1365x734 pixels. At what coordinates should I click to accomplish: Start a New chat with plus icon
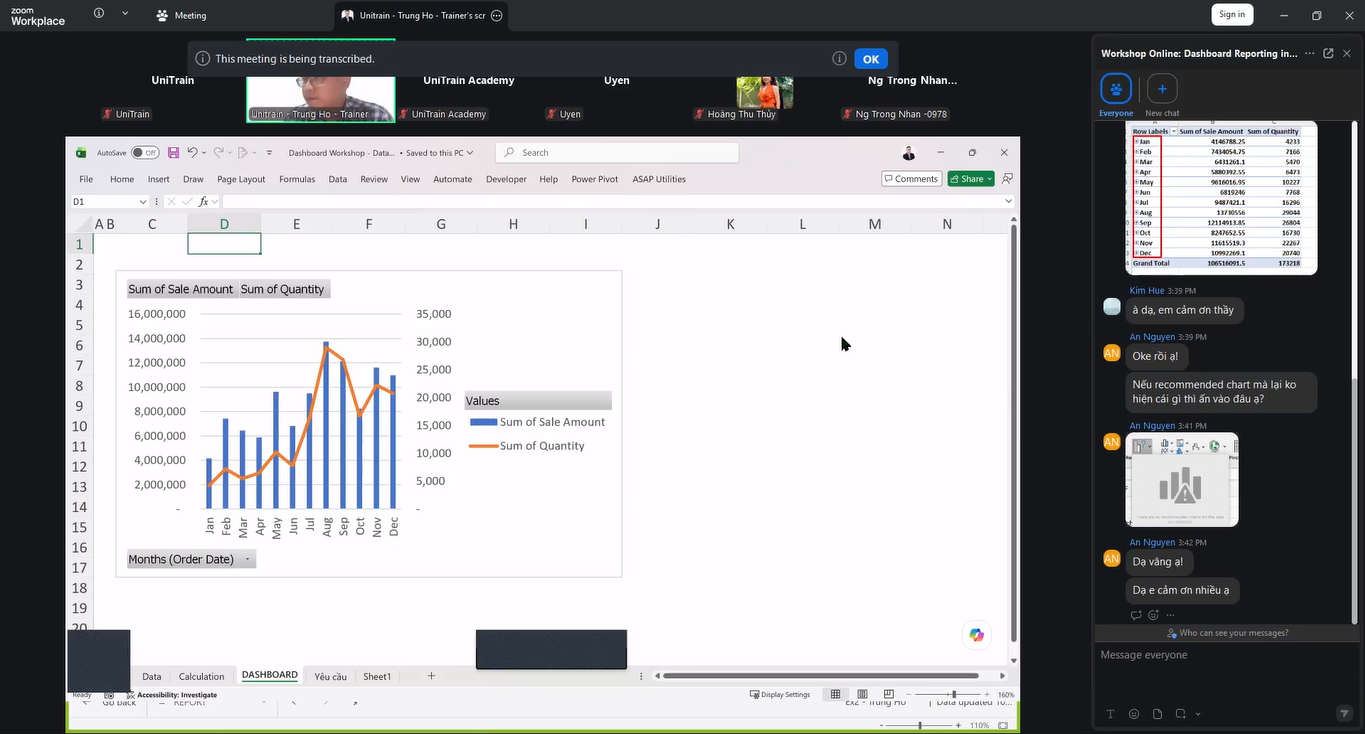(x=1161, y=89)
